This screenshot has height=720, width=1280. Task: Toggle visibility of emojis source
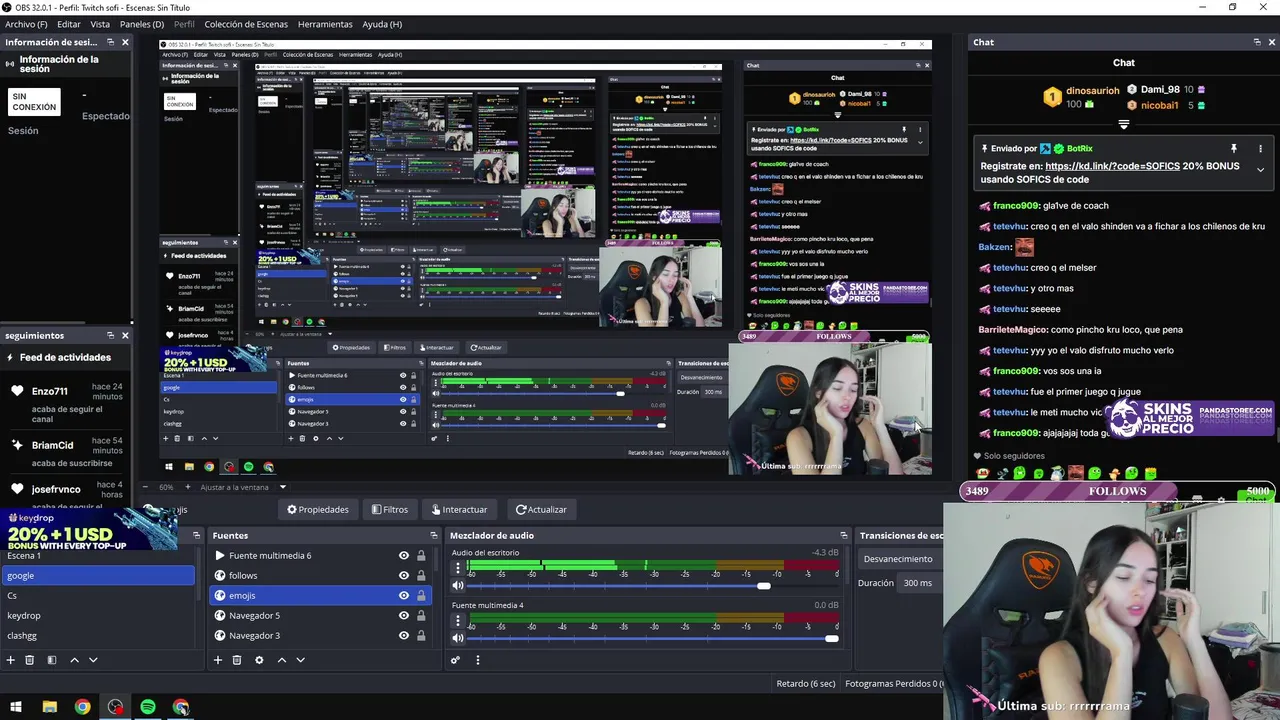404,596
